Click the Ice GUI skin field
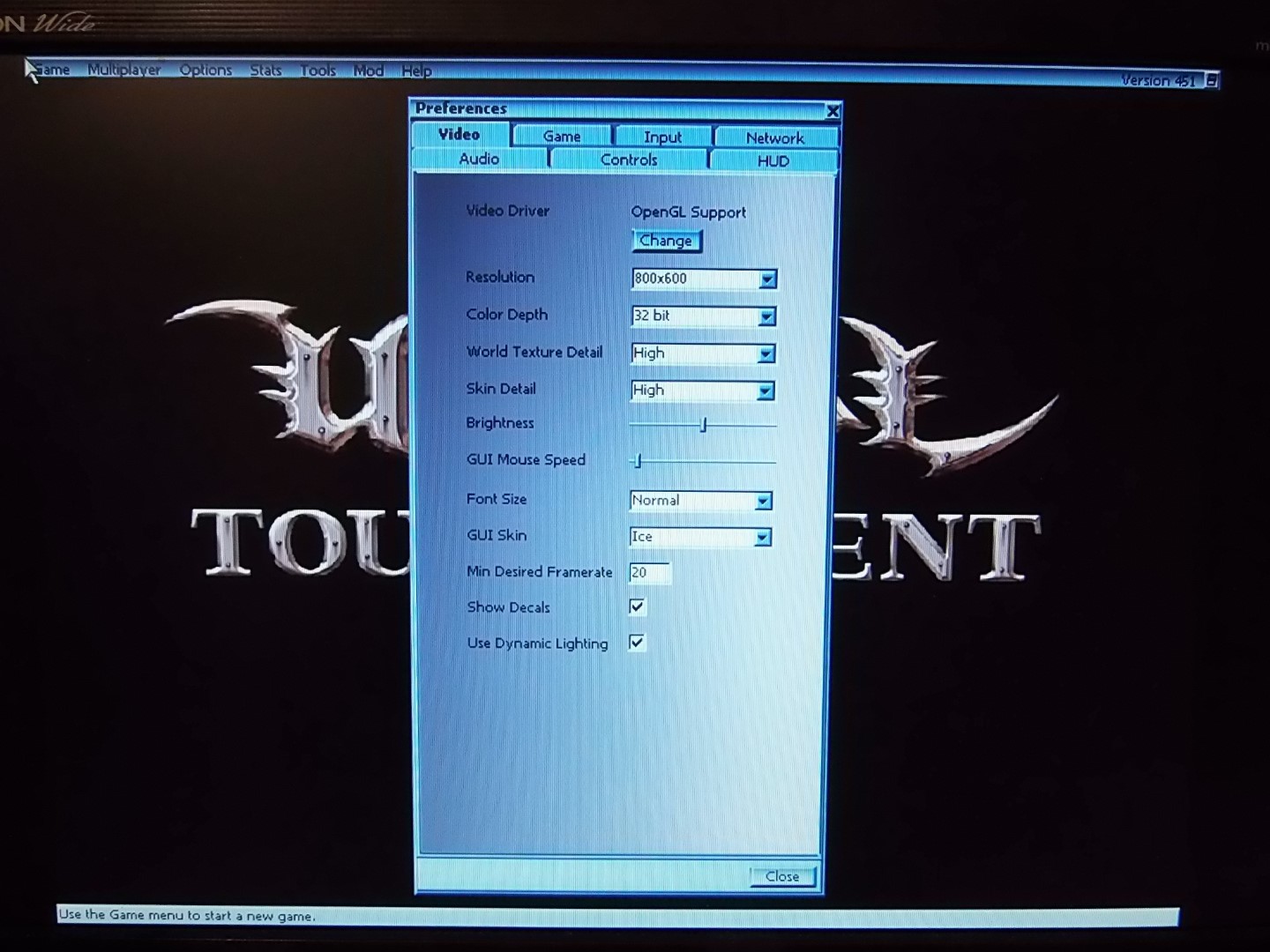This screenshot has width=1270, height=952. click(x=692, y=537)
